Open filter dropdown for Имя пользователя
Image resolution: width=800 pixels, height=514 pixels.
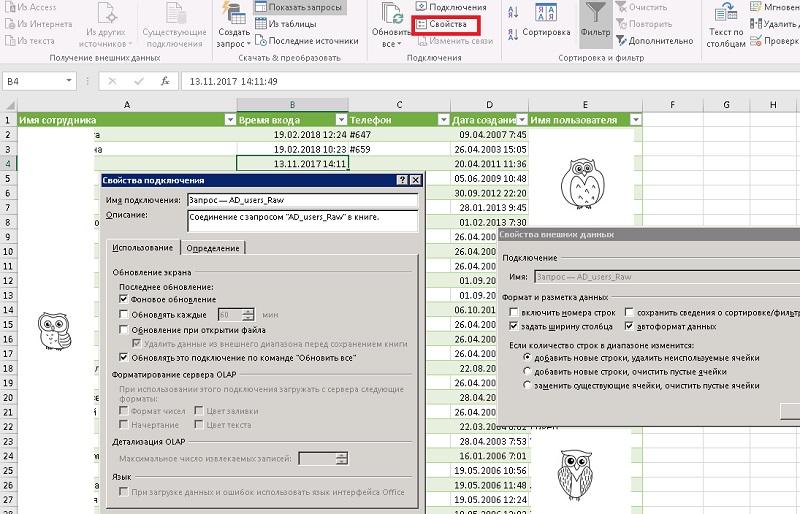tap(636, 120)
